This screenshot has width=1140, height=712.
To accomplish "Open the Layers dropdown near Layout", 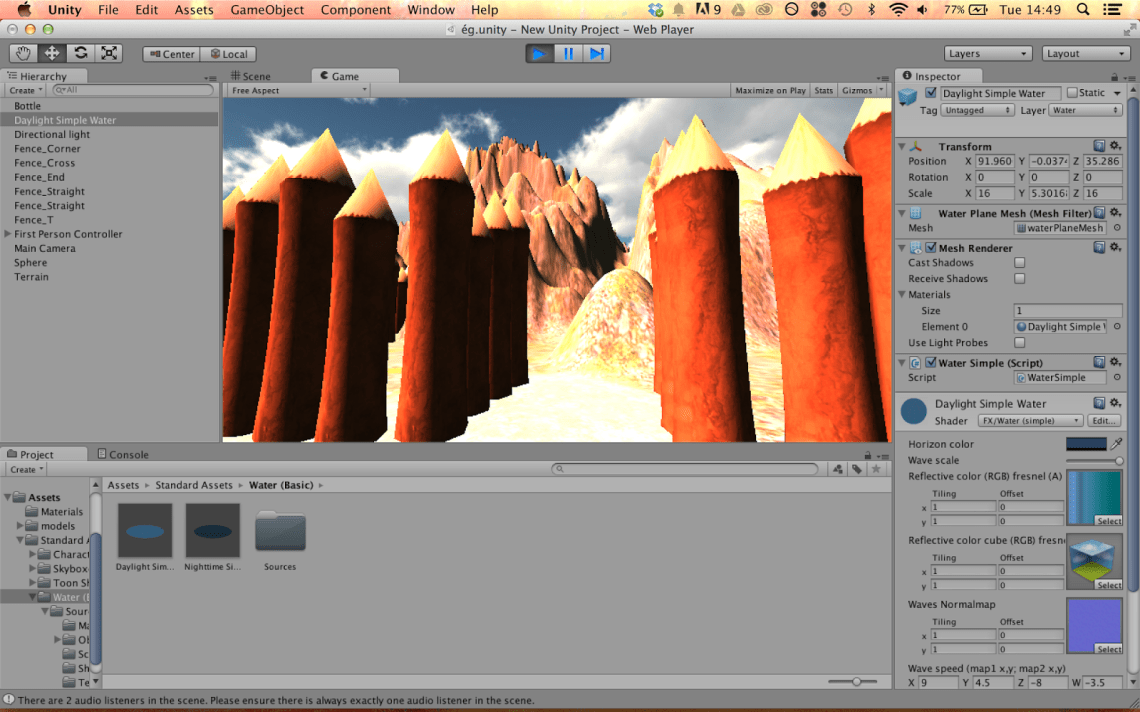I will 988,53.
